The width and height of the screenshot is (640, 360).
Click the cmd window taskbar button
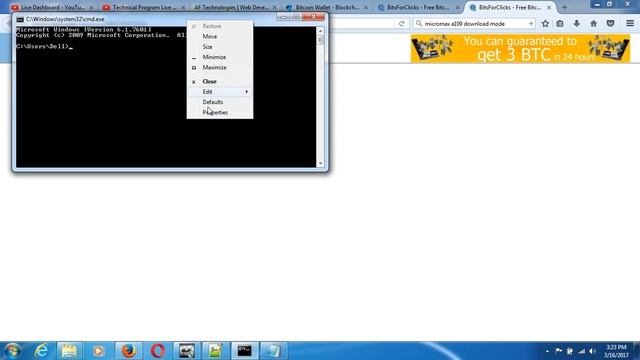click(x=244, y=351)
